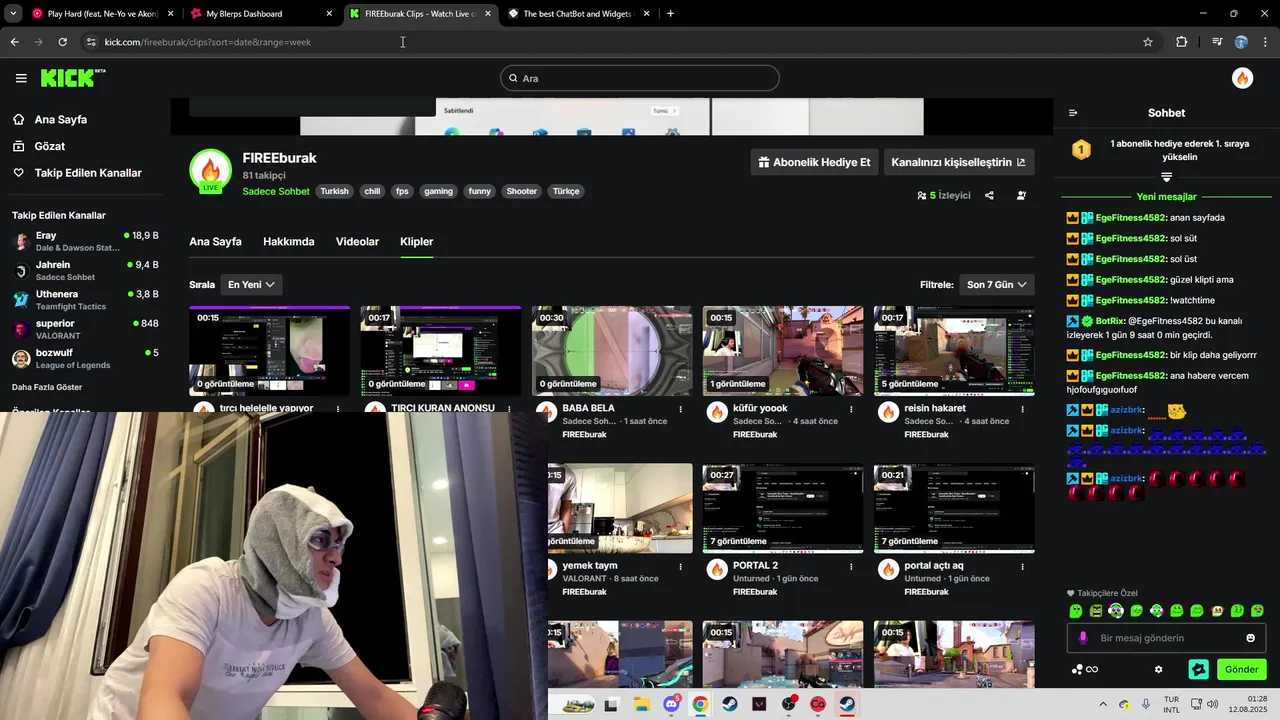This screenshot has width=1280, height=720.
Task: Open the Chrome three-dot menu
Action: 1266,42
